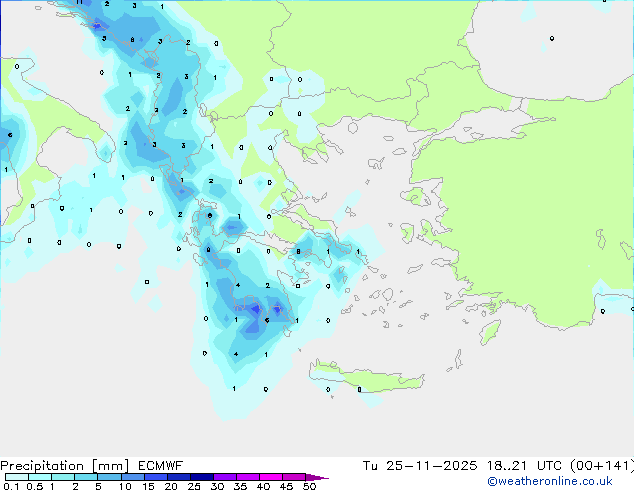Click the '[mm]' unit label
The image size is (634, 490).
pos(111,466)
